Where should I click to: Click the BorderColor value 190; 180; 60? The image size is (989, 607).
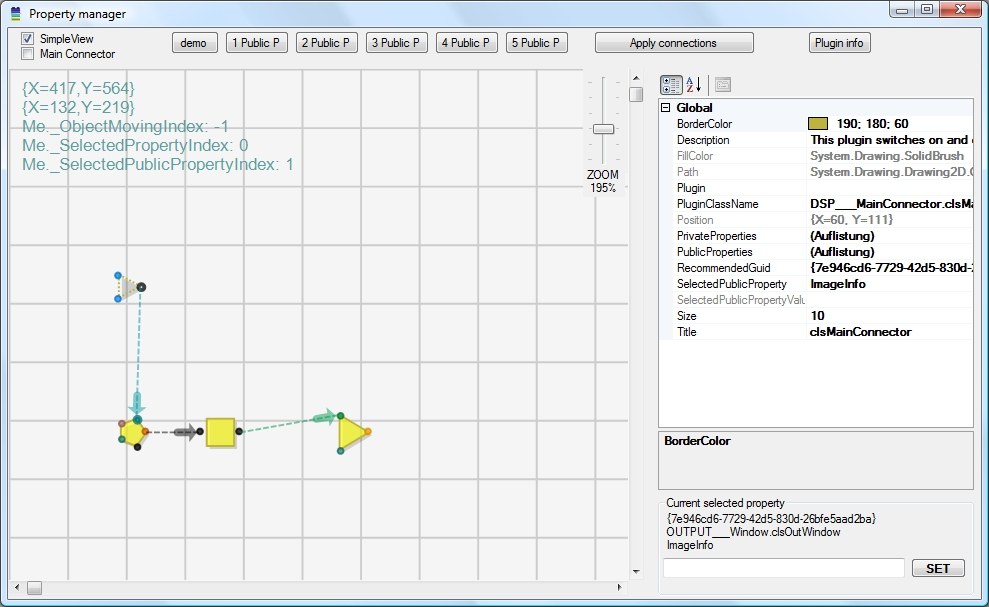point(872,124)
